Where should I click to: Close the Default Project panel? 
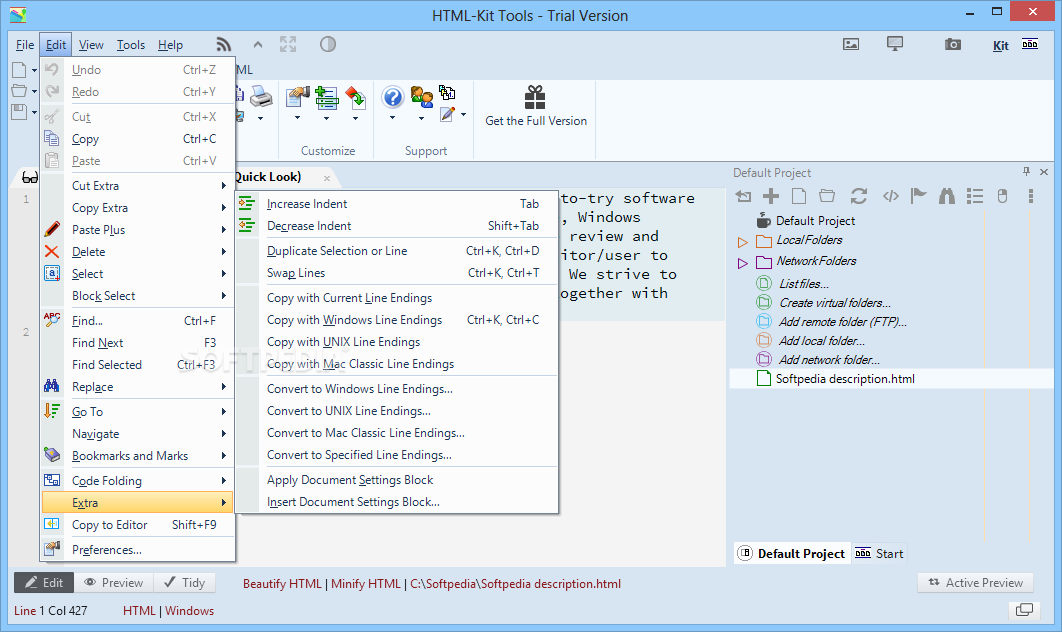(1044, 172)
